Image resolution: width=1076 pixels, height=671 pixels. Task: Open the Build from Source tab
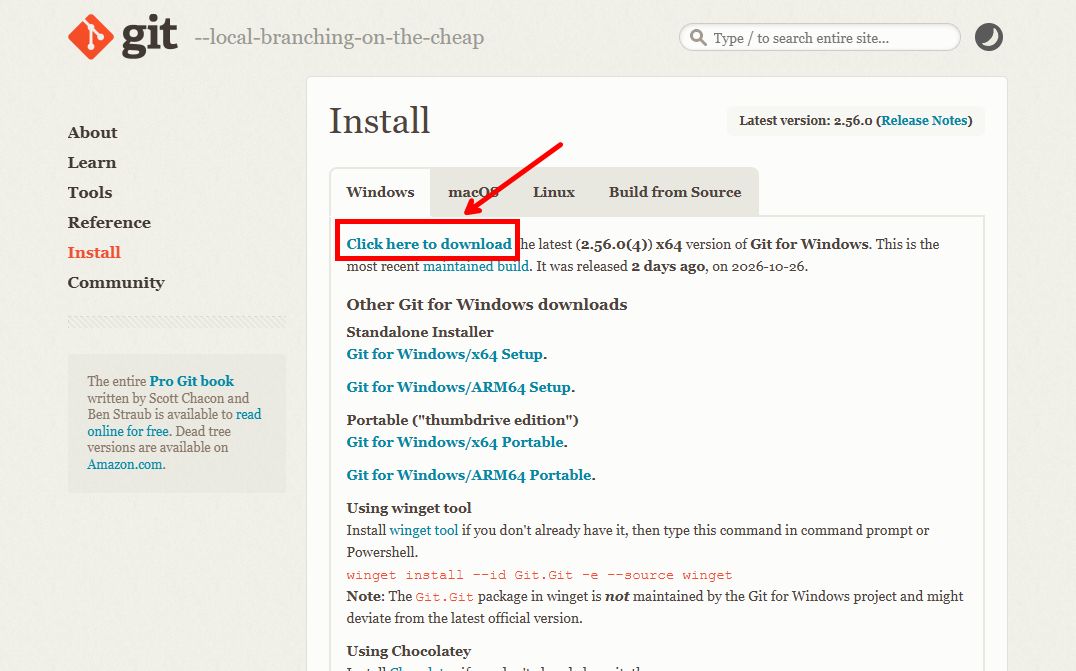[x=675, y=192]
